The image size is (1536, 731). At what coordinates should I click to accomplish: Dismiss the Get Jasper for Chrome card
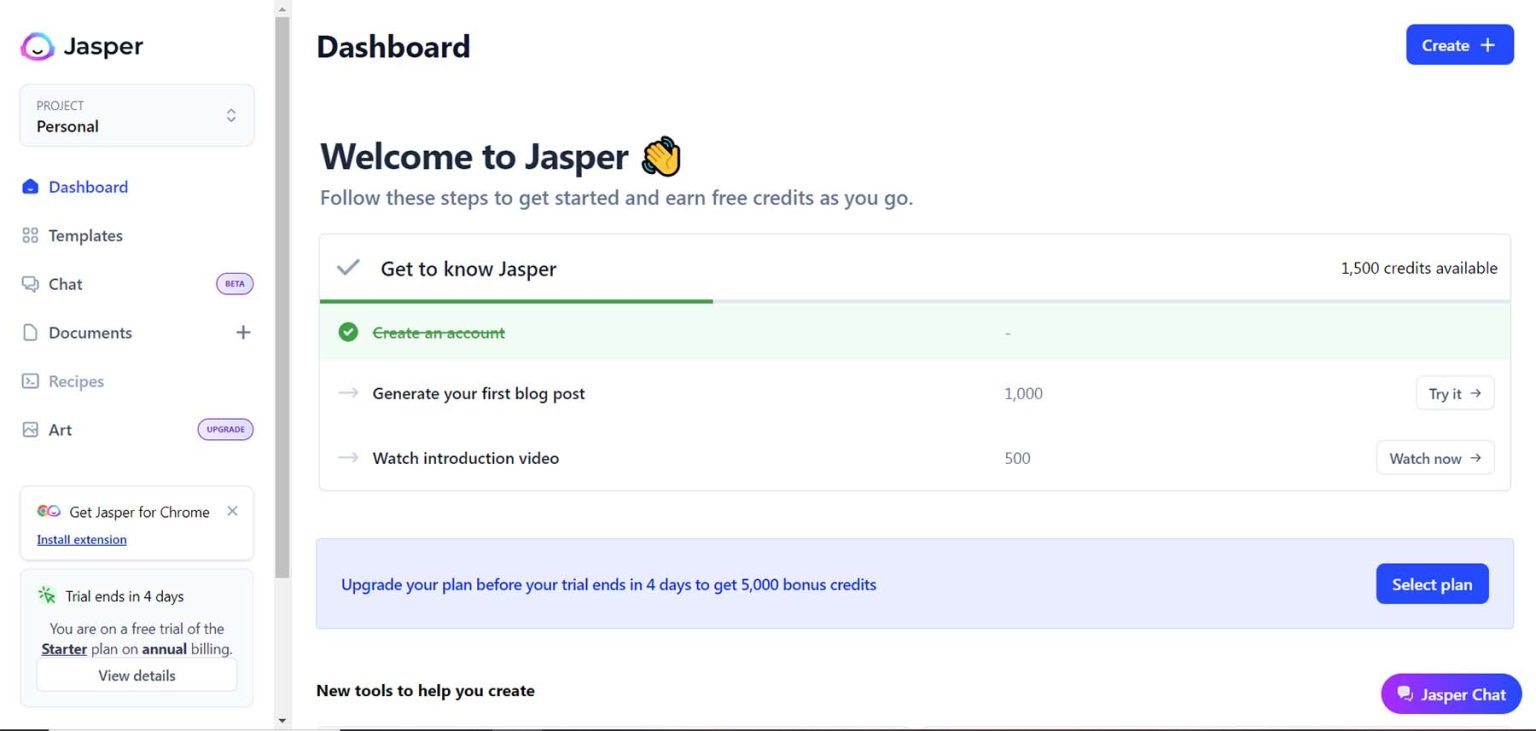tap(232, 510)
